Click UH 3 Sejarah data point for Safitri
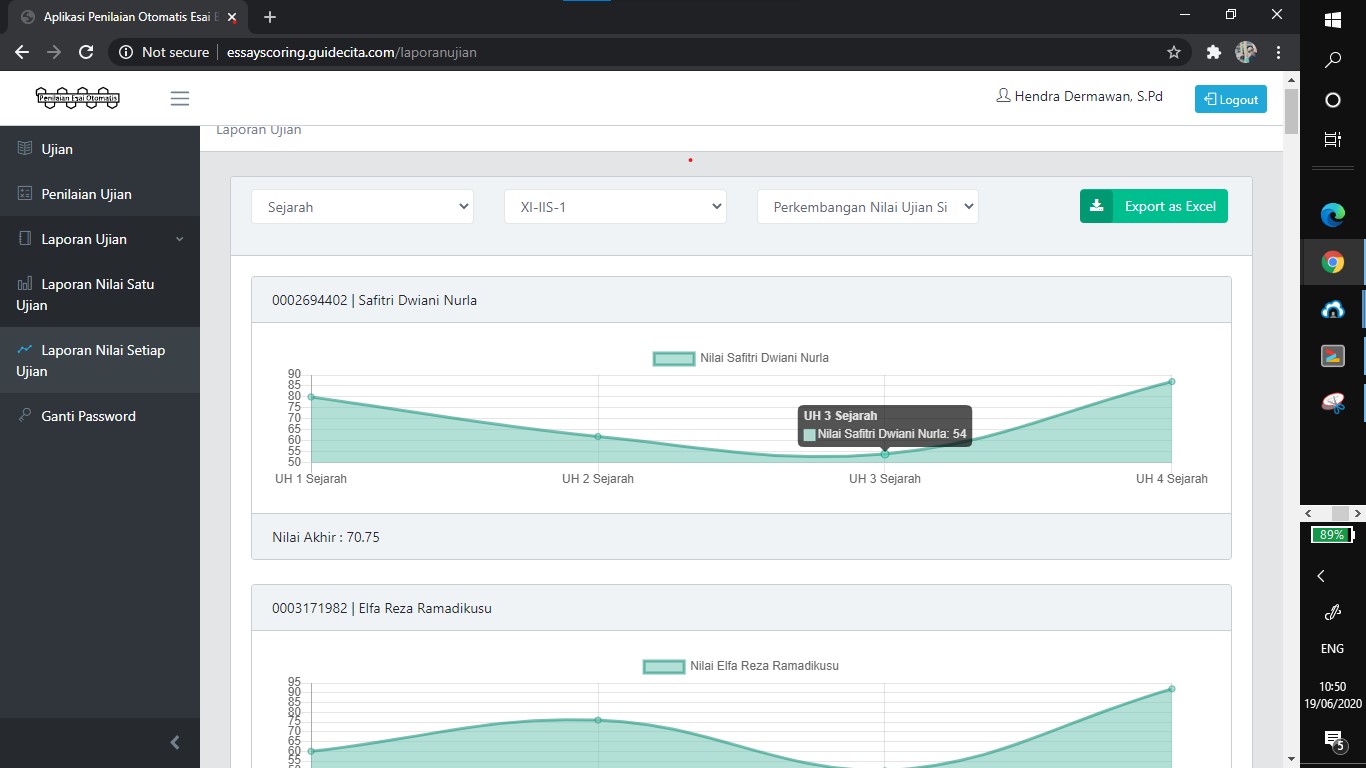Viewport: 1366px width, 768px height. pyautogui.click(x=885, y=454)
